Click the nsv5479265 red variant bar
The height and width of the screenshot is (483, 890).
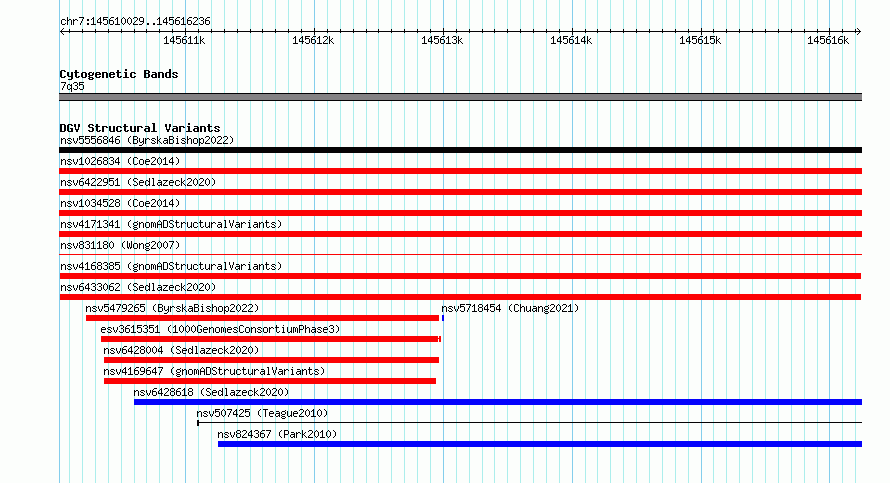[262, 318]
